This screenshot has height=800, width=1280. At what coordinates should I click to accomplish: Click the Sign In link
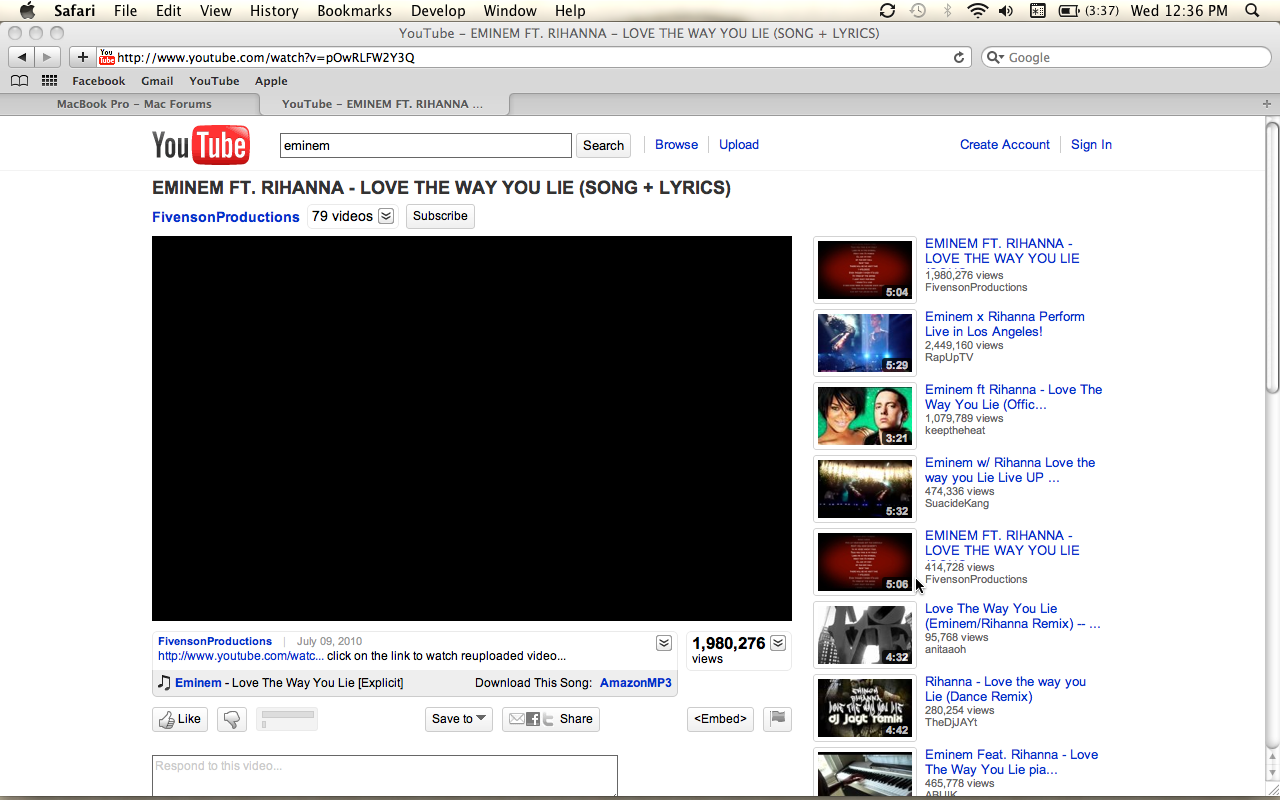[1091, 145]
